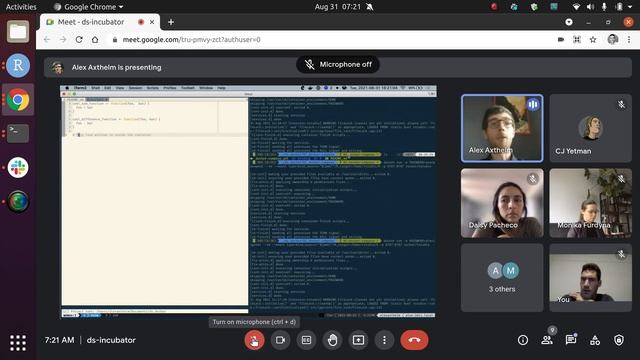Click the presented screen share view
Viewport: 640px width, 360px height.
click(x=249, y=202)
